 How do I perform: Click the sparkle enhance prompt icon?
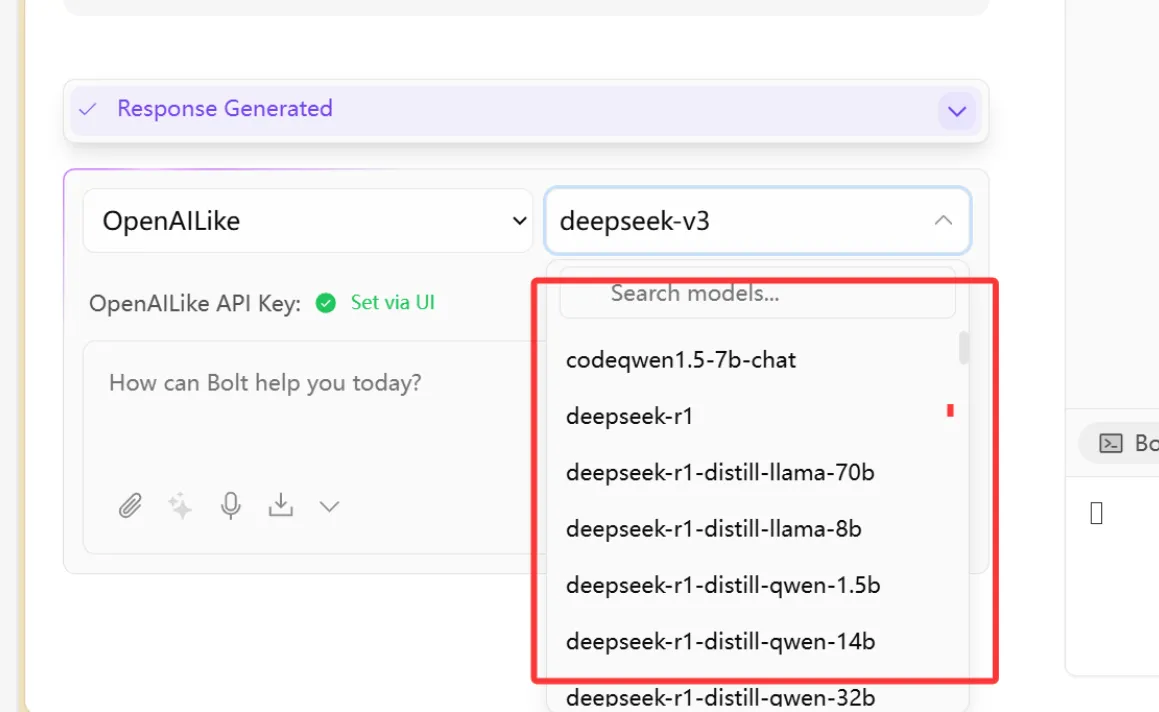point(180,506)
